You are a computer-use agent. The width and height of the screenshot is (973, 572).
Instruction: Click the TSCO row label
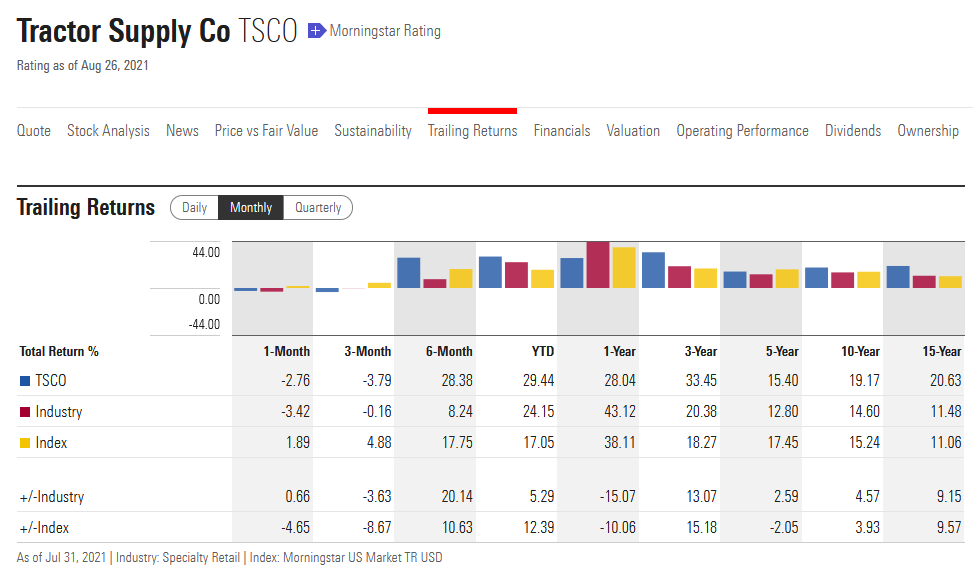tap(50, 381)
